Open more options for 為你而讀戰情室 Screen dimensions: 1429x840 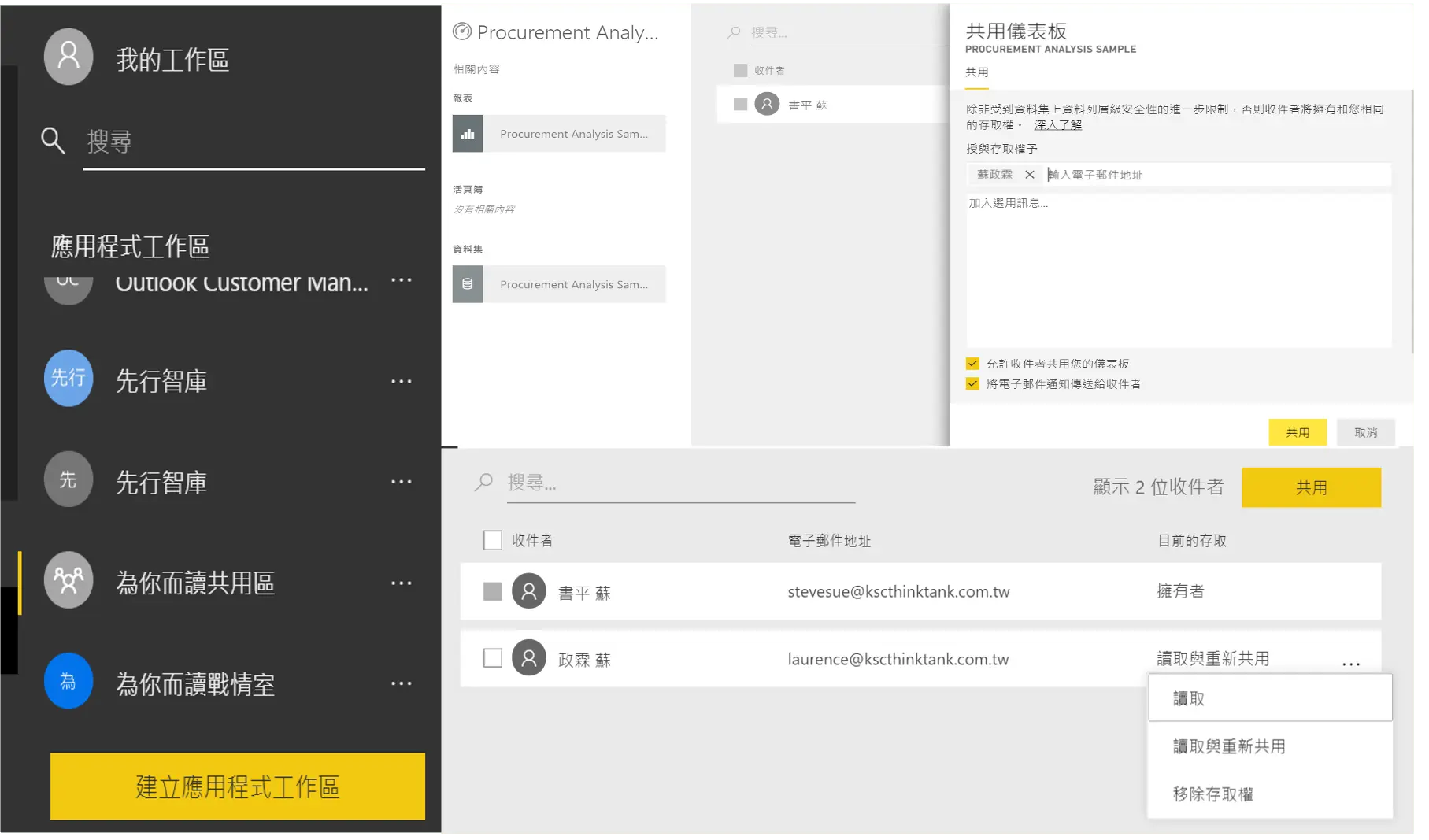tap(402, 685)
